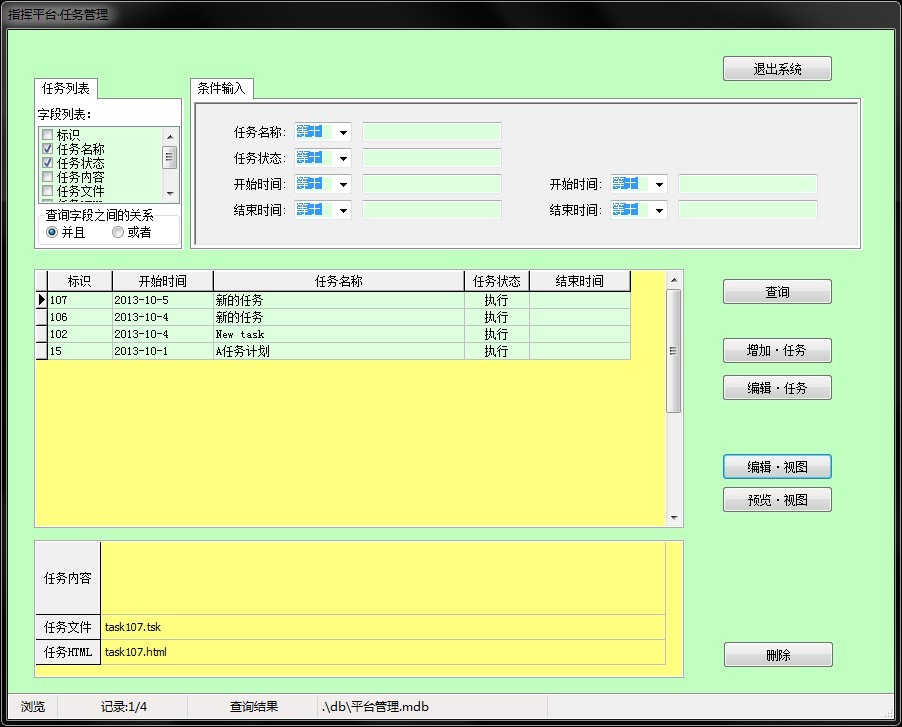Click the 任务内容 content area
The image size is (902, 727).
383,578
